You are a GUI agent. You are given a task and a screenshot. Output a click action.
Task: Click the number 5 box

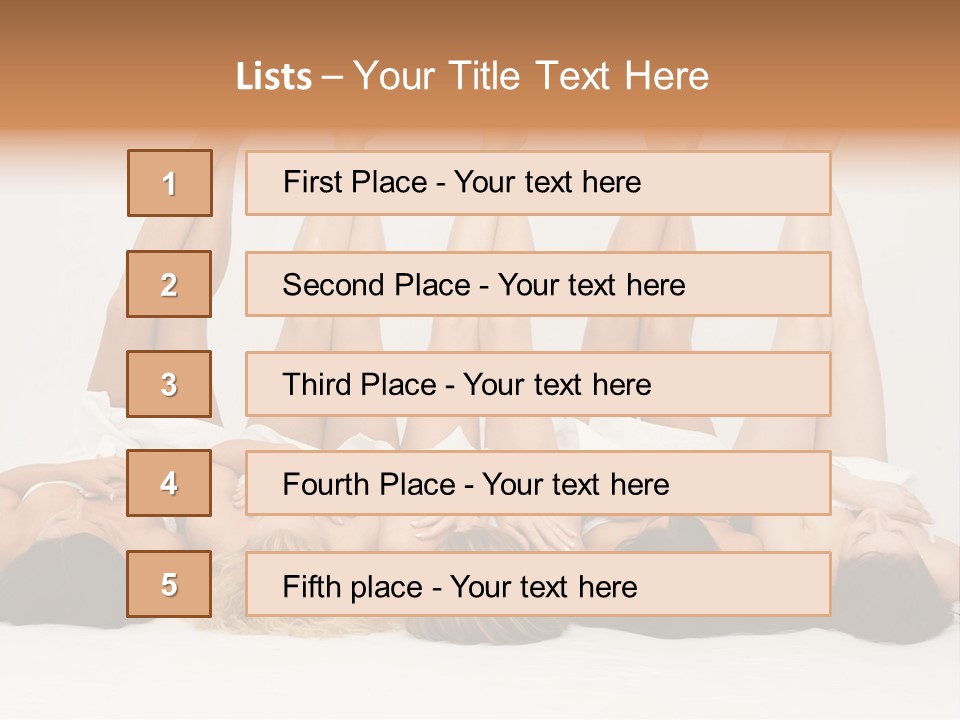click(x=169, y=584)
